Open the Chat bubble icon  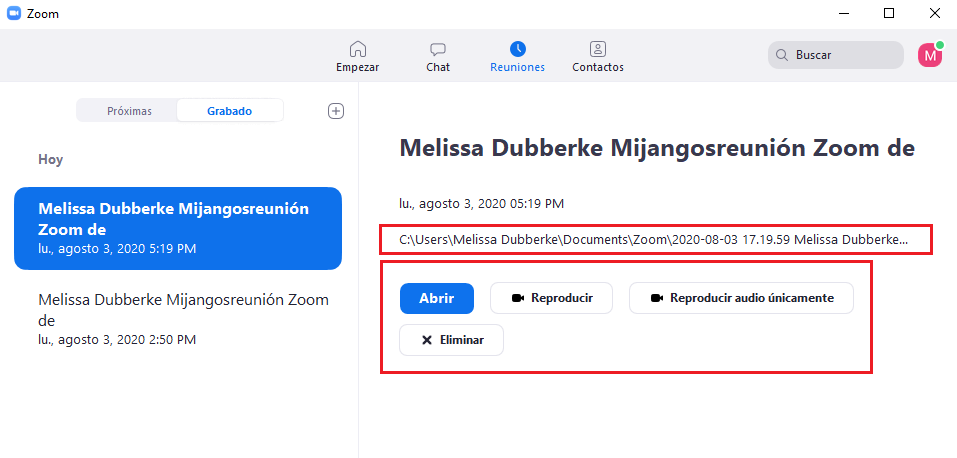click(x=437, y=49)
